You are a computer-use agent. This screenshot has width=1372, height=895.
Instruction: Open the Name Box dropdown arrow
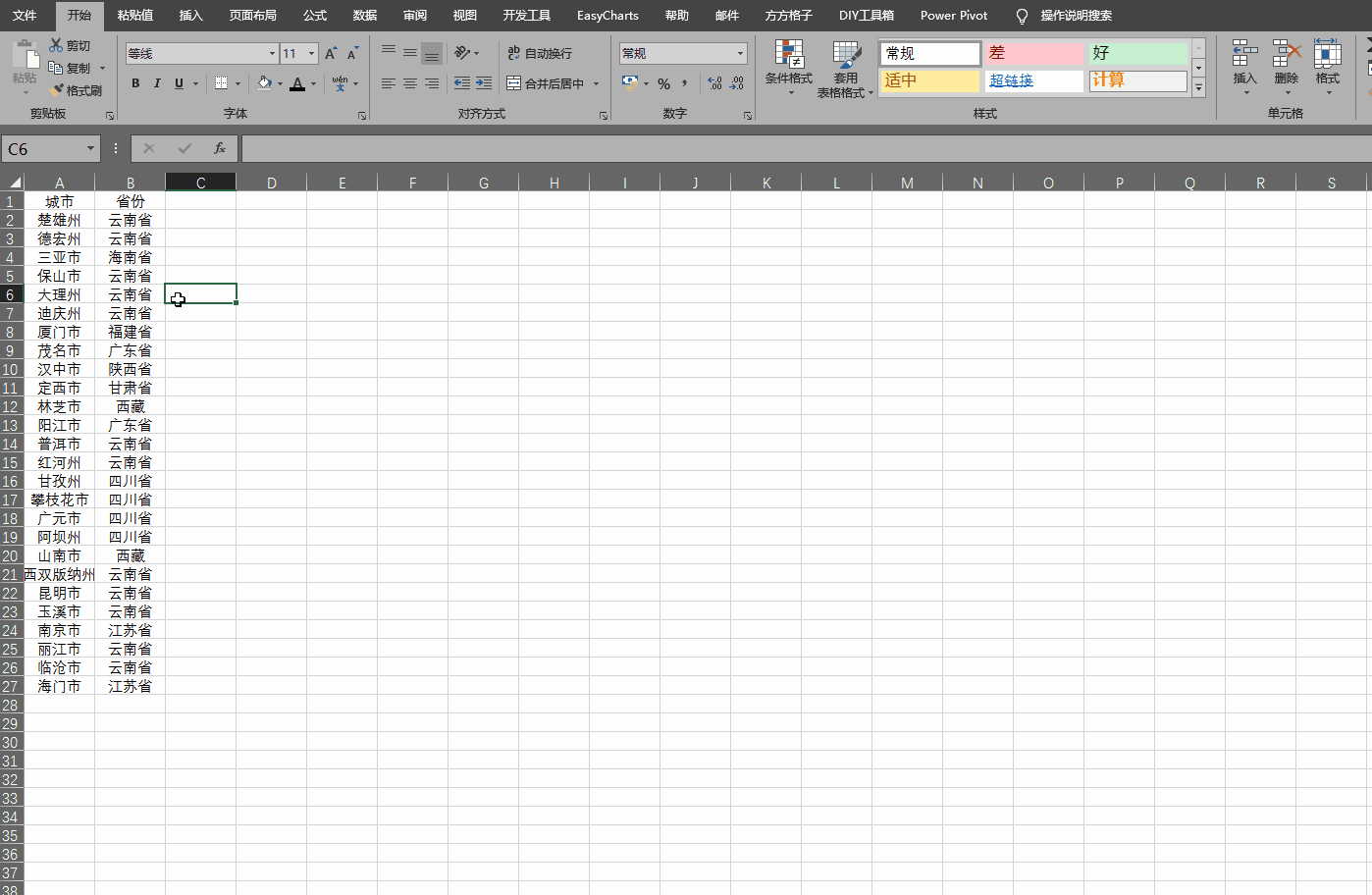click(x=90, y=148)
